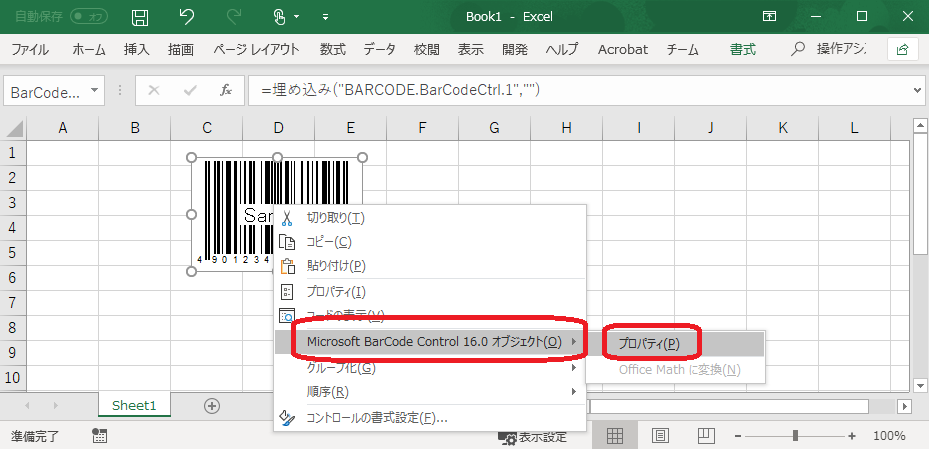Select the 開発 tab
Screen dimensions: 929x449
[x=514, y=50]
